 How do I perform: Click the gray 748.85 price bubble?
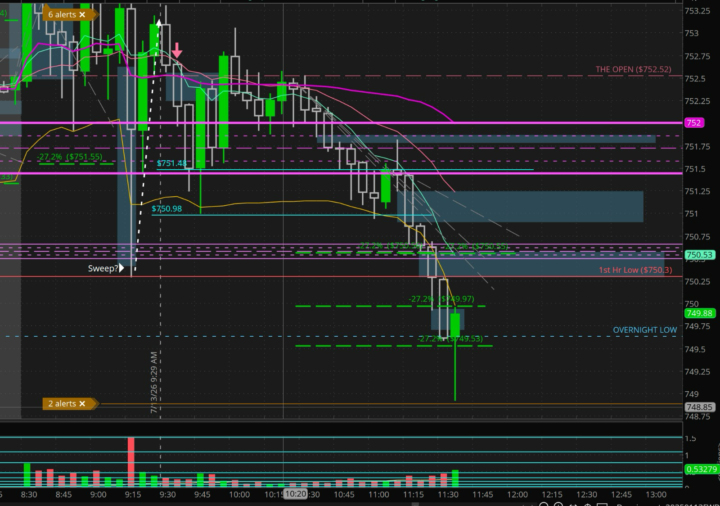pyautogui.click(x=699, y=407)
